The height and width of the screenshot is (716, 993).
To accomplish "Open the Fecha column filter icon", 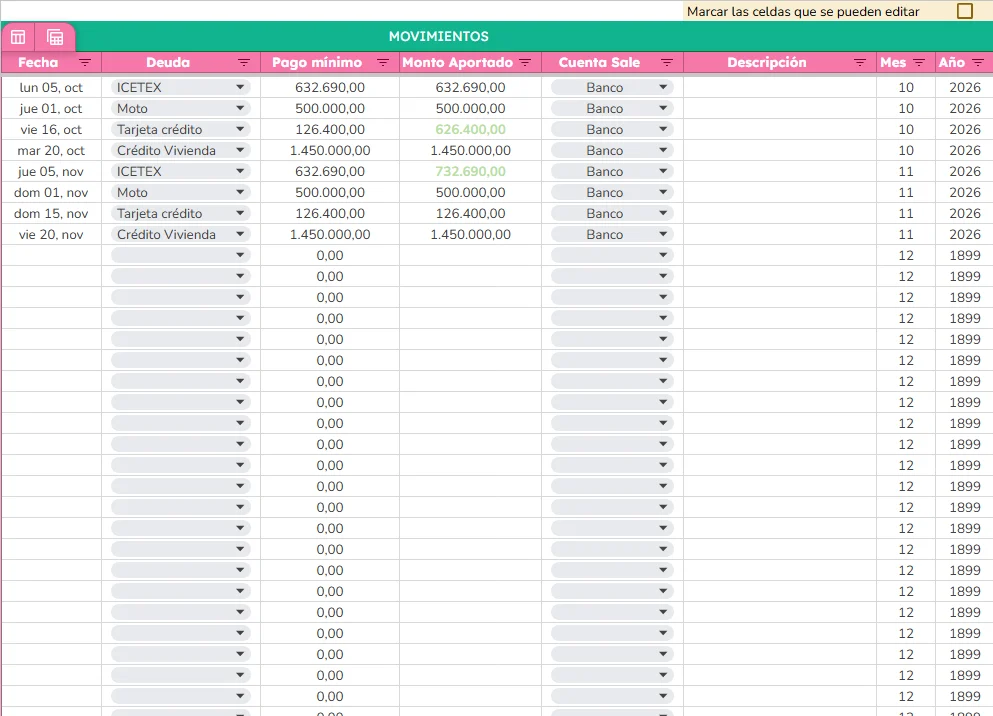I will pos(85,63).
